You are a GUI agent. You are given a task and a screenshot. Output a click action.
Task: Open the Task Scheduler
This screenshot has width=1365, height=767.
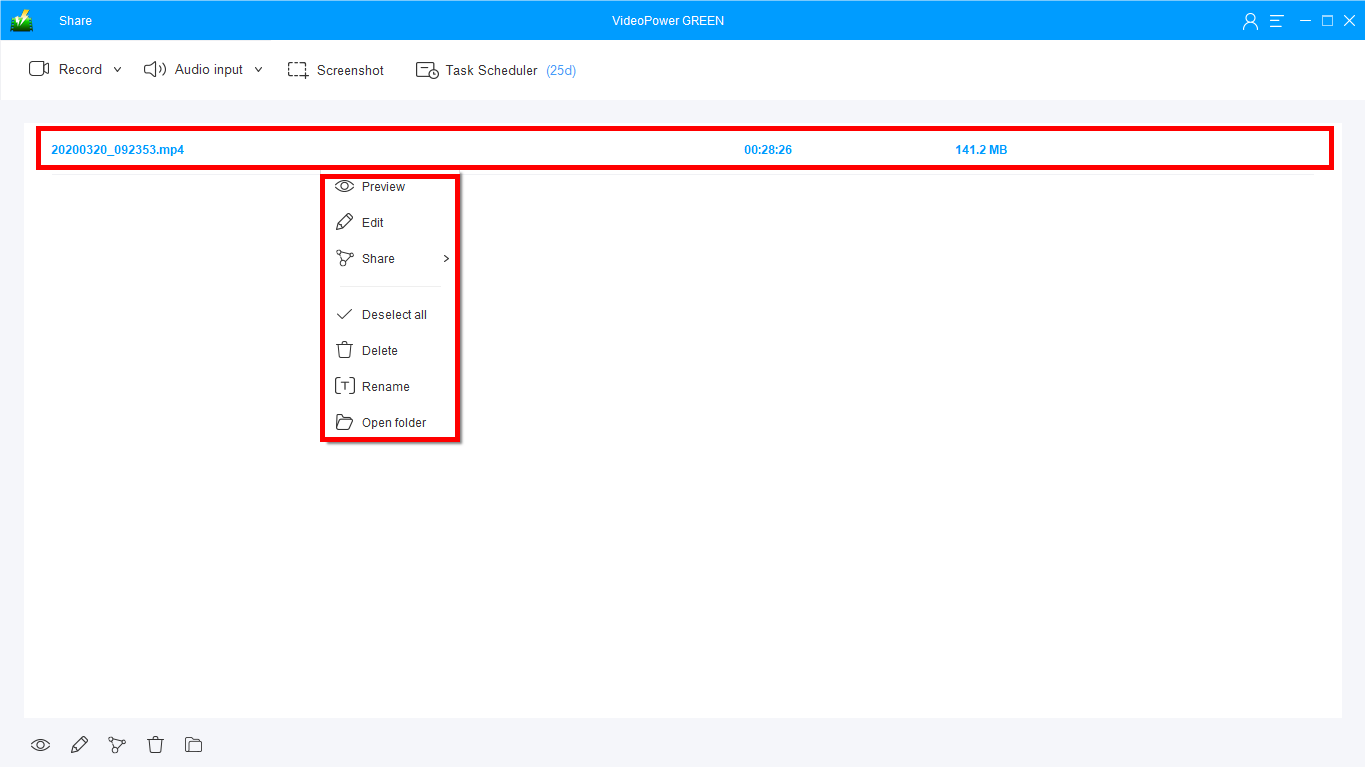(477, 70)
